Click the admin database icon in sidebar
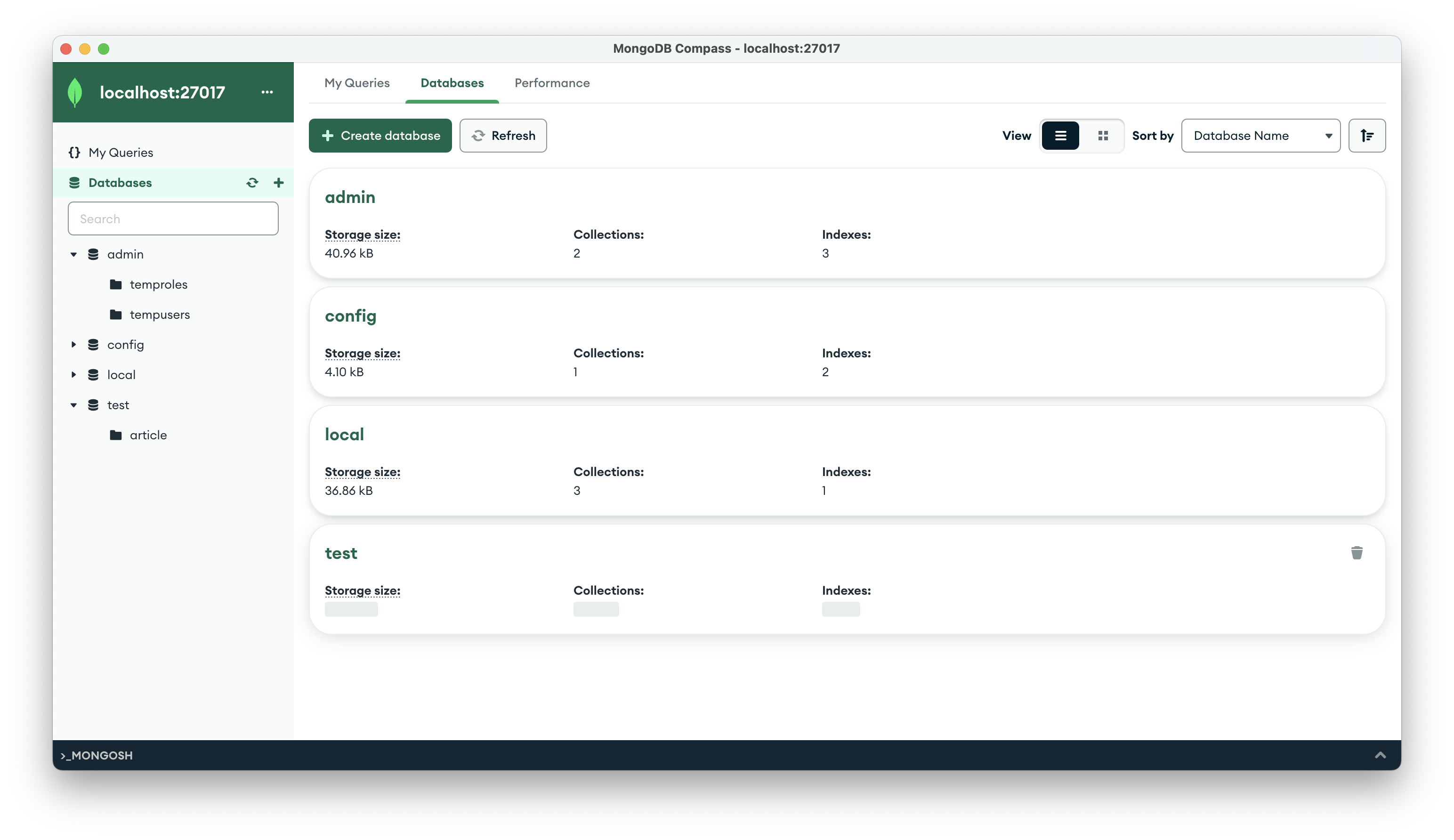The width and height of the screenshot is (1454, 840). pos(93,254)
